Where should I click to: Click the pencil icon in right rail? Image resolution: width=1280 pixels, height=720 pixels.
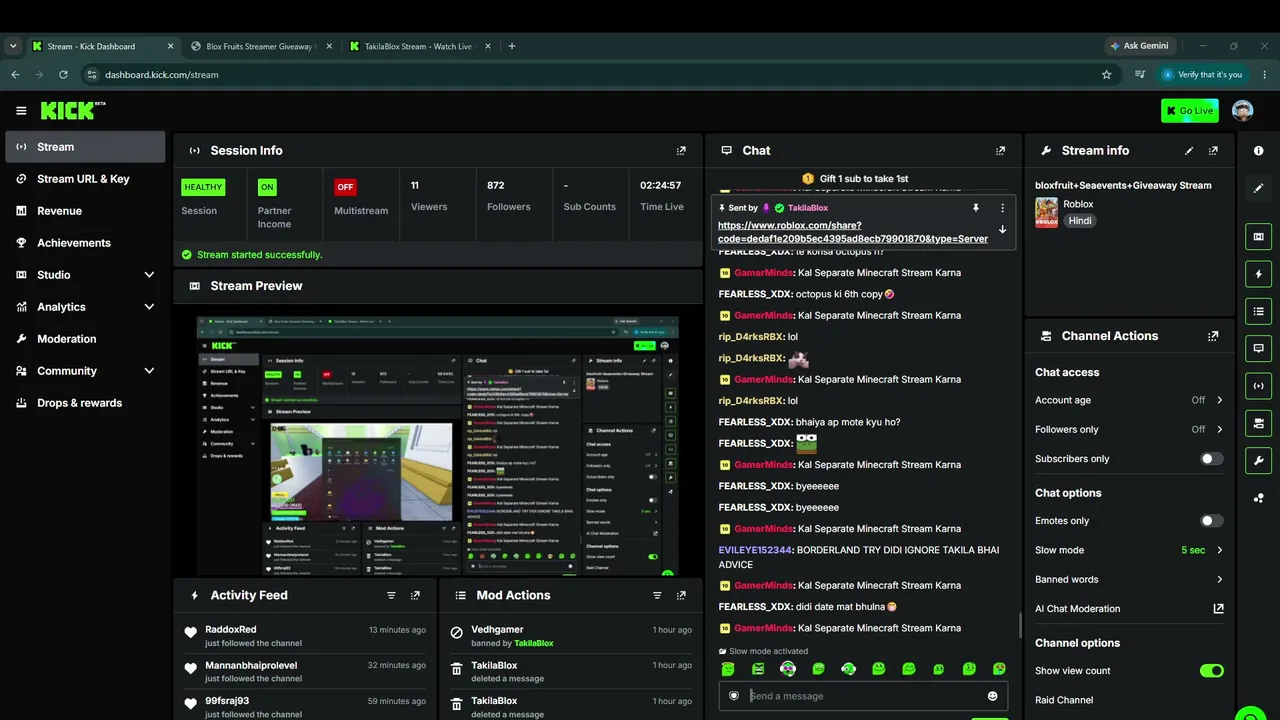[1258, 188]
